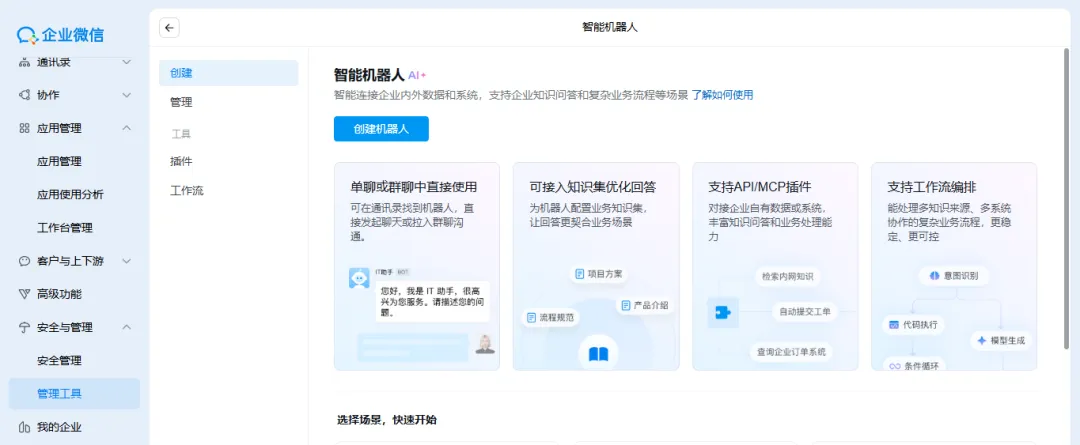Screen dimensions: 1080x445
Task: Click the 自动提交工单 chip
Action: pos(804,312)
